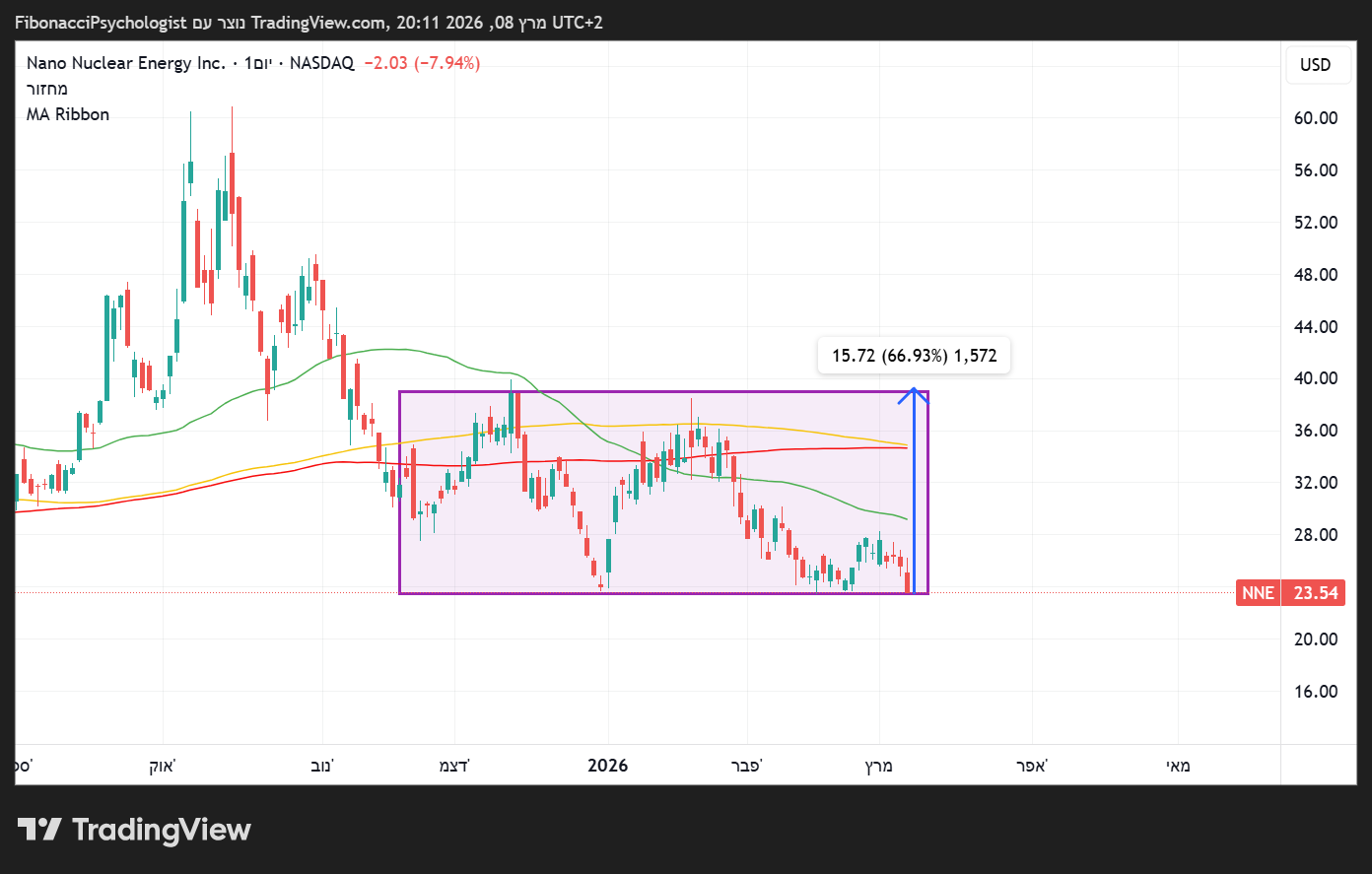Click the 20.00 price axis label

coord(1316,639)
